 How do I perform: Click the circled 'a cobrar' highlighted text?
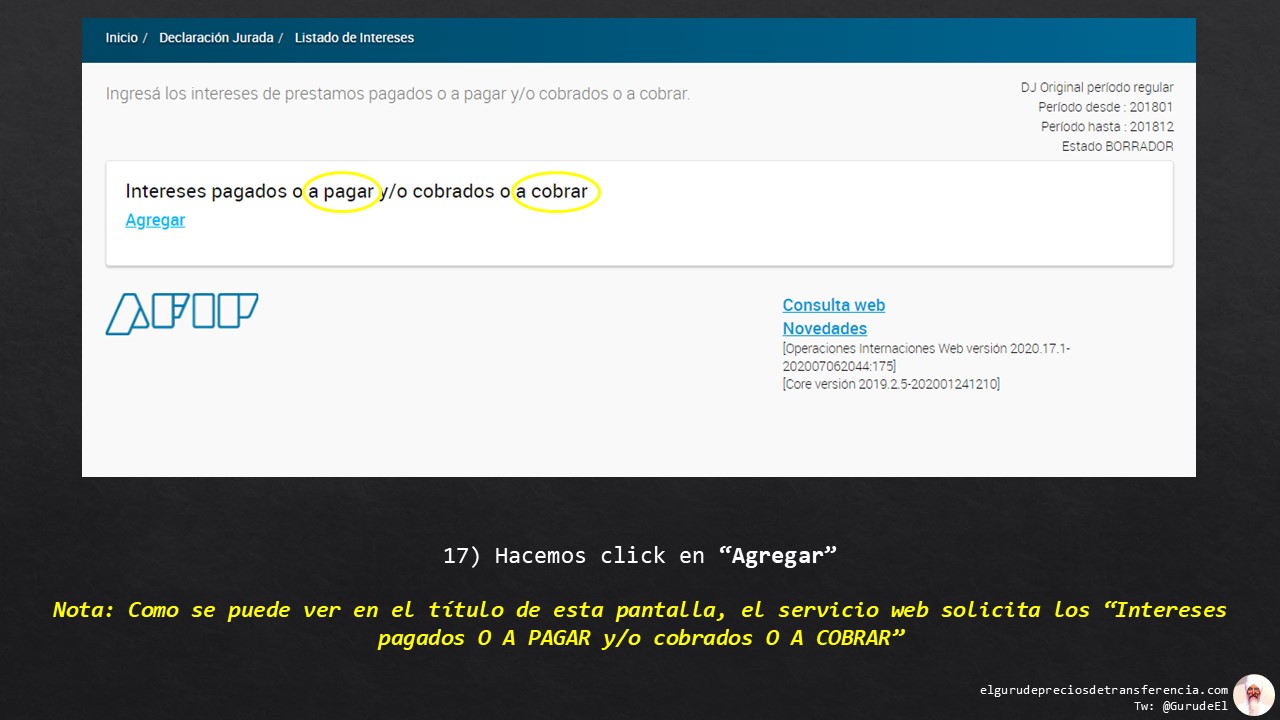click(x=557, y=191)
